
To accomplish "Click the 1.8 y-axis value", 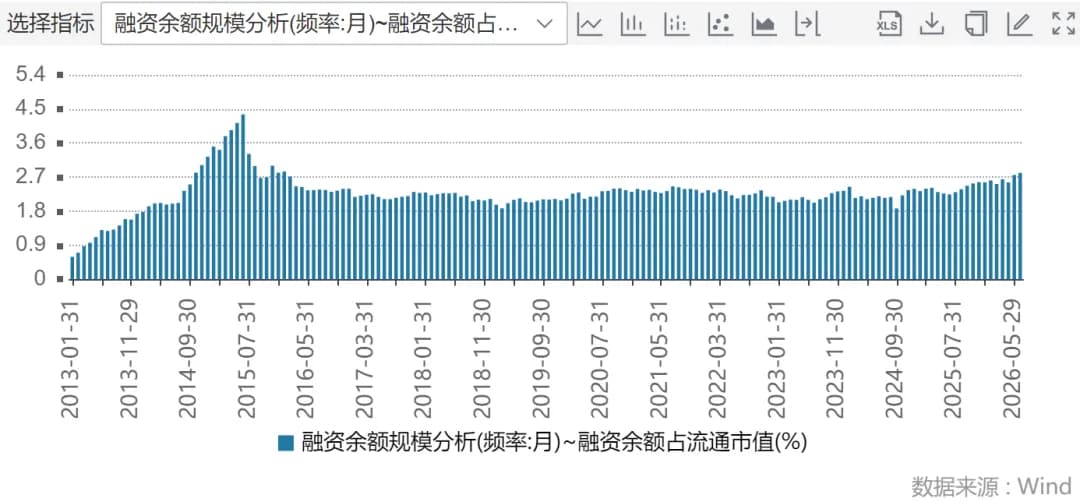I will pos(30,211).
